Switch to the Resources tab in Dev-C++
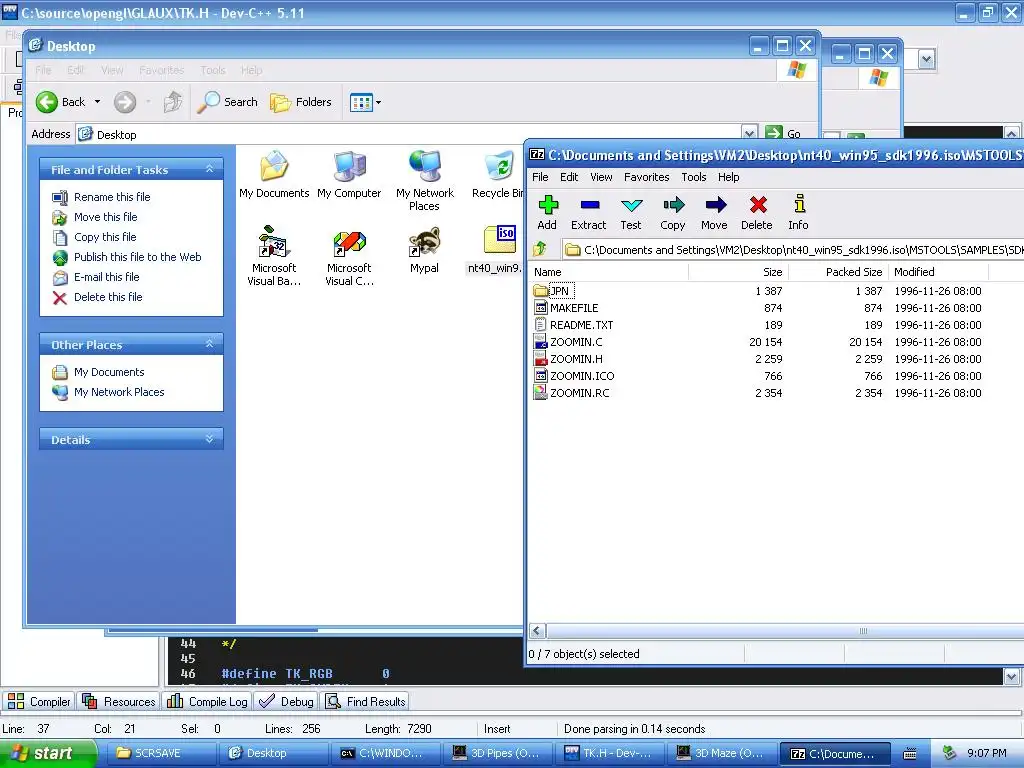The height and width of the screenshot is (768, 1024). tap(119, 701)
